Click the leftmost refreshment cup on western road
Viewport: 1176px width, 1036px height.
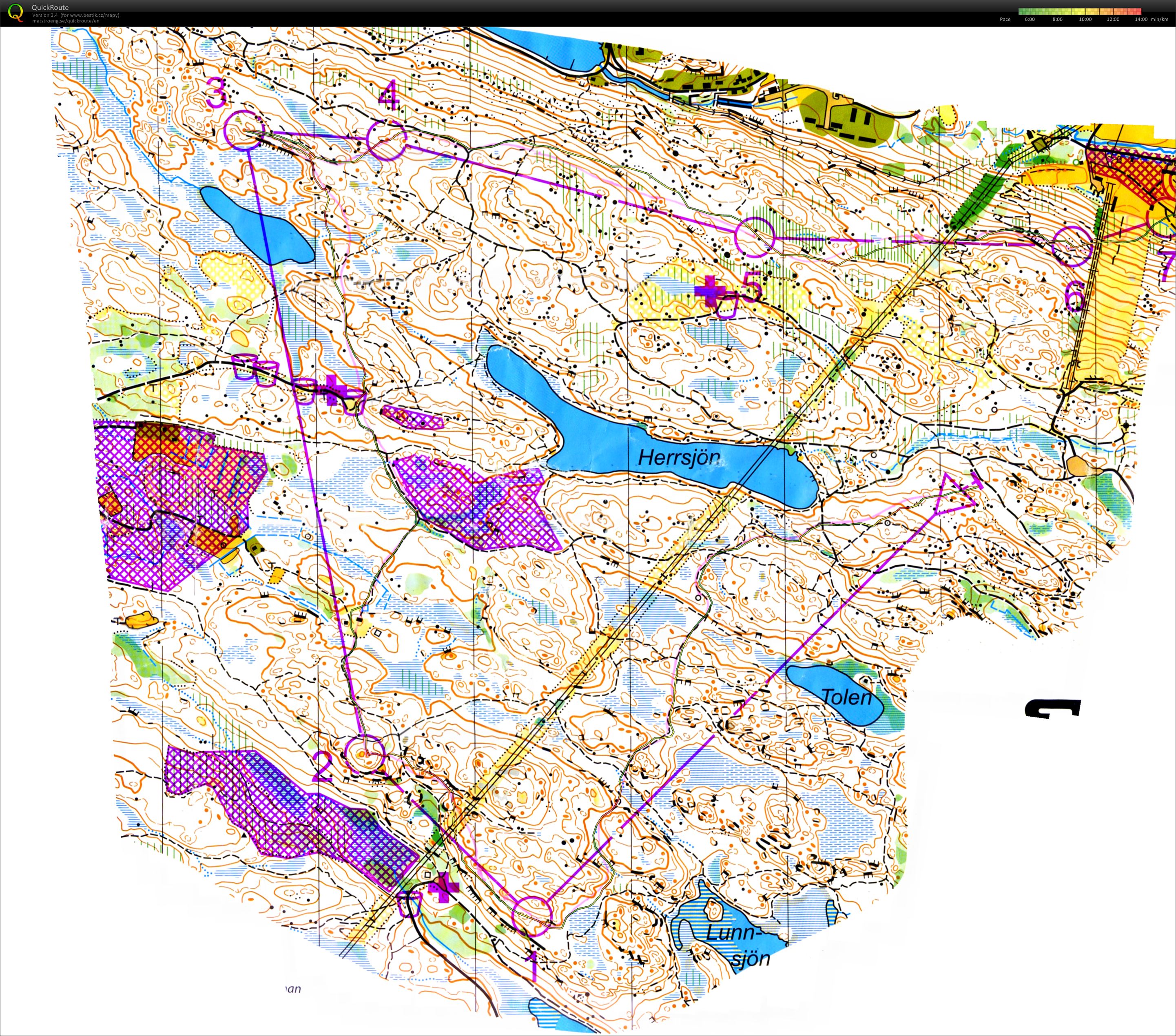[244, 367]
